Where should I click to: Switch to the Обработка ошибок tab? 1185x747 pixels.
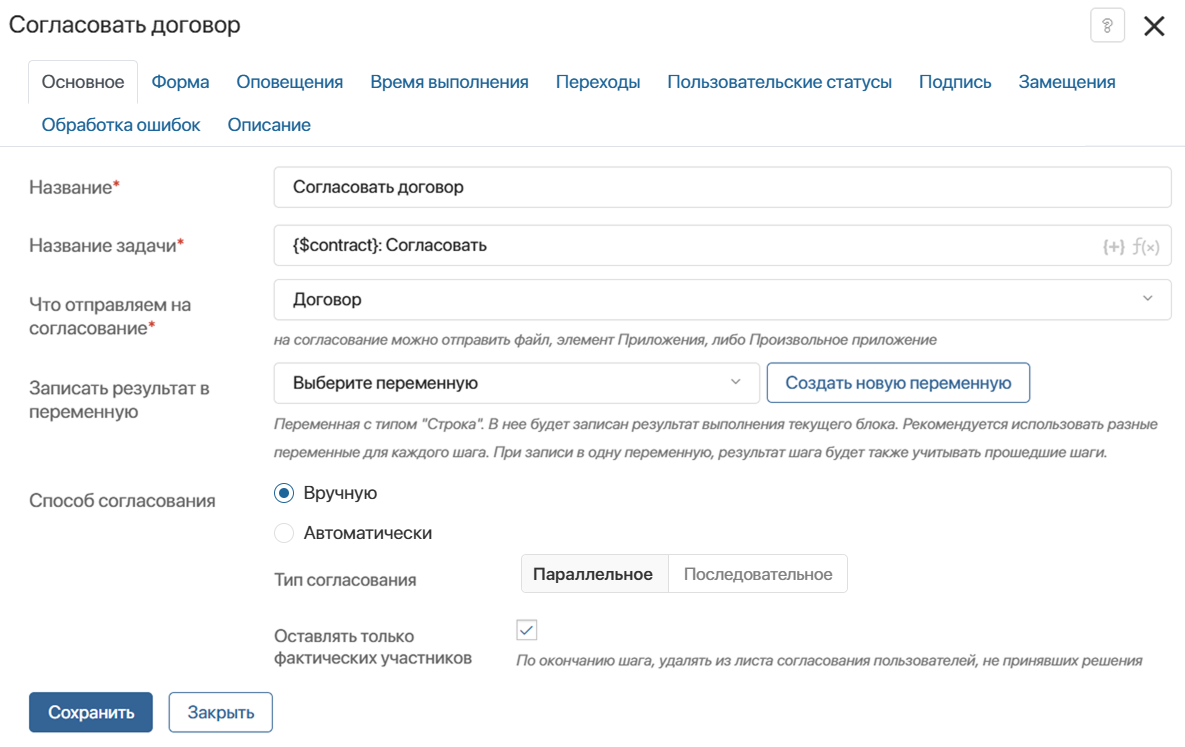pos(121,126)
